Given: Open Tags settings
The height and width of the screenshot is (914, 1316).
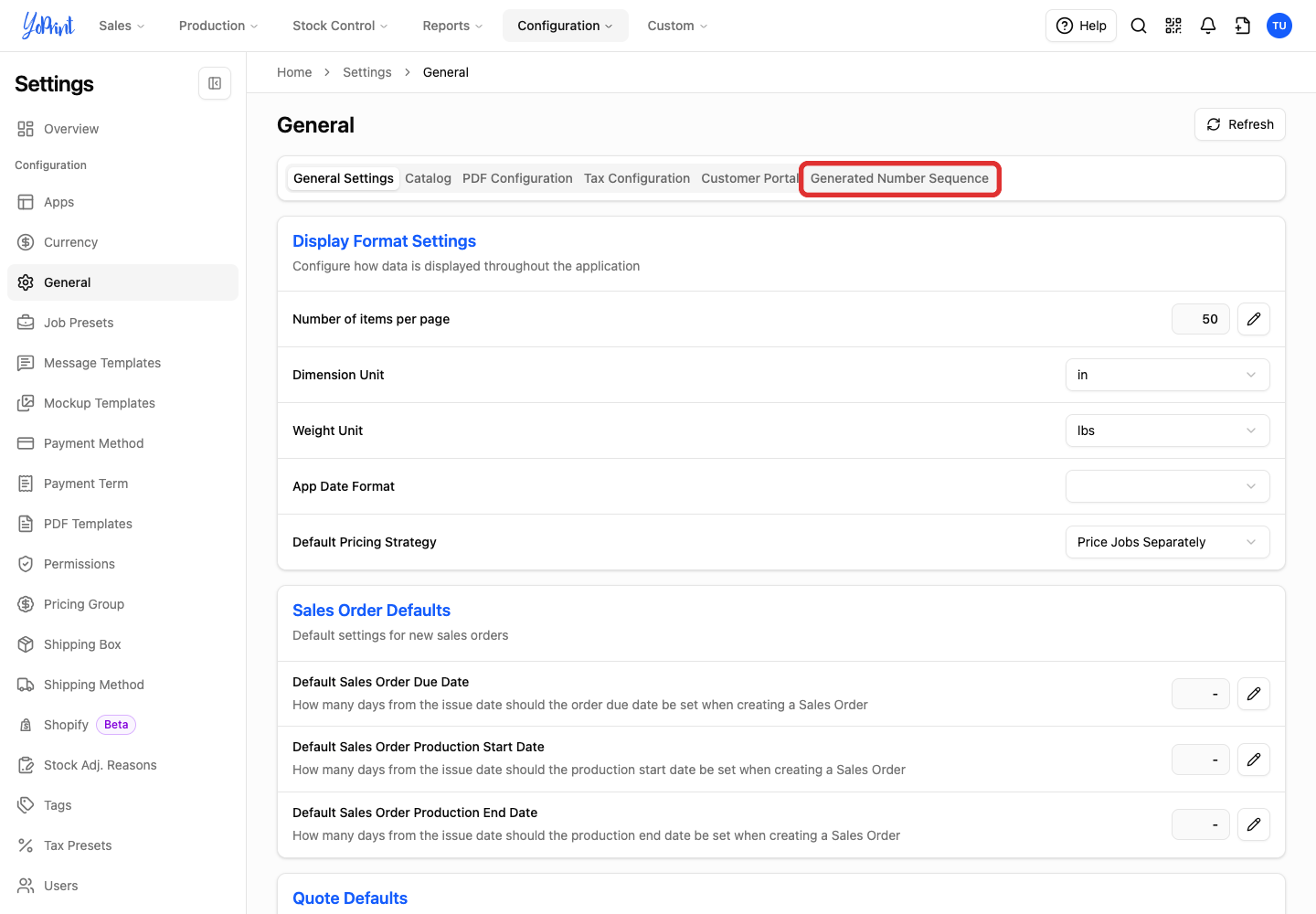Looking at the screenshot, I should pos(122,805).
